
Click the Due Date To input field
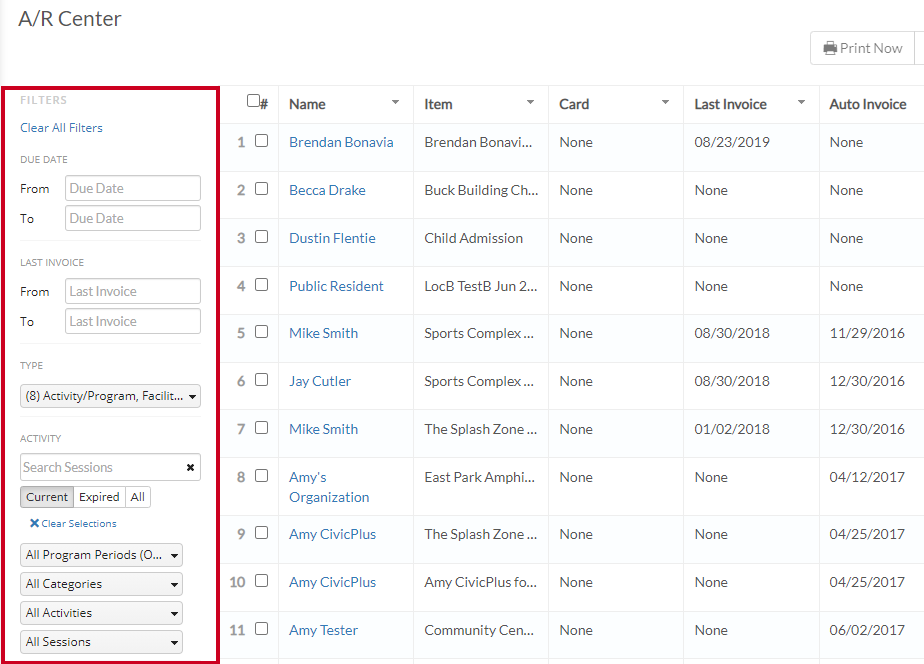pos(133,218)
